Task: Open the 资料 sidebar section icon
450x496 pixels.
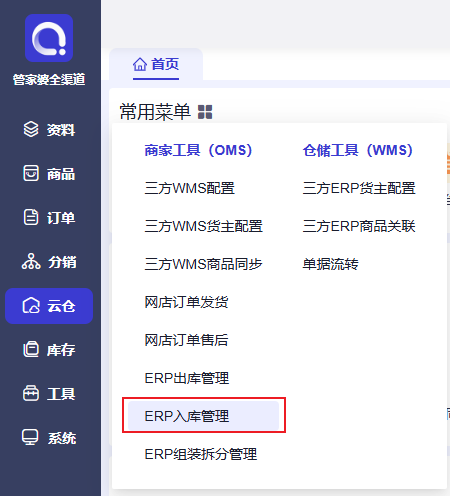Action: [x=31, y=129]
